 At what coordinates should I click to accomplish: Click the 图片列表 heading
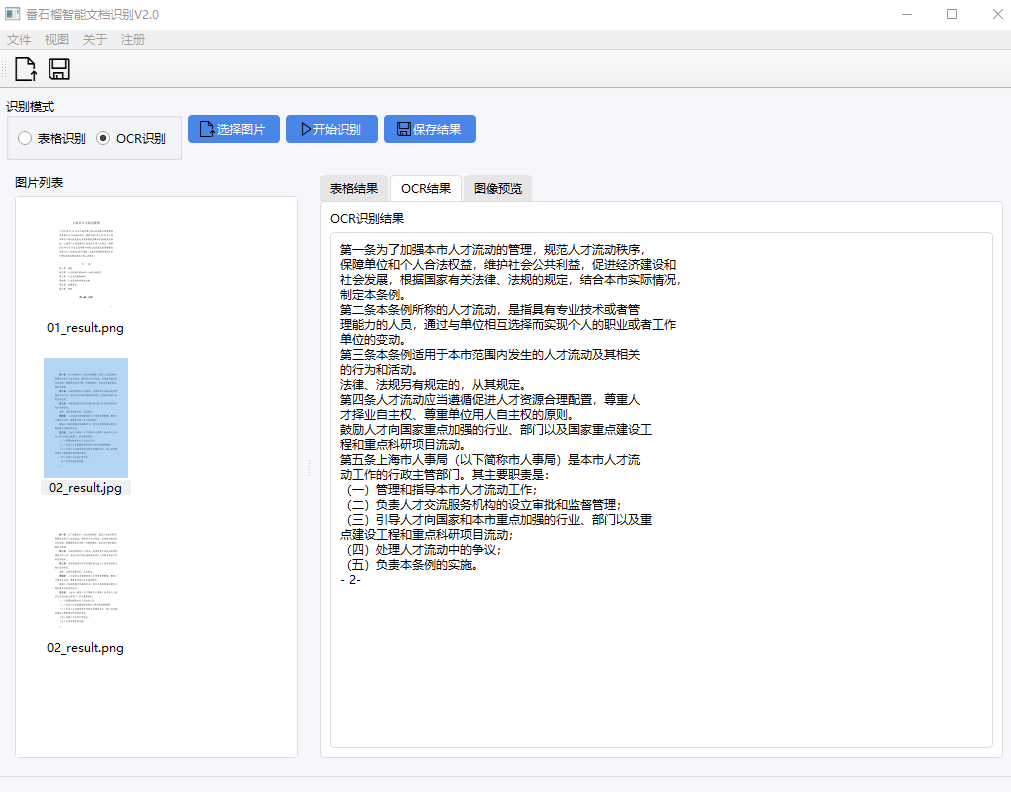click(39, 183)
